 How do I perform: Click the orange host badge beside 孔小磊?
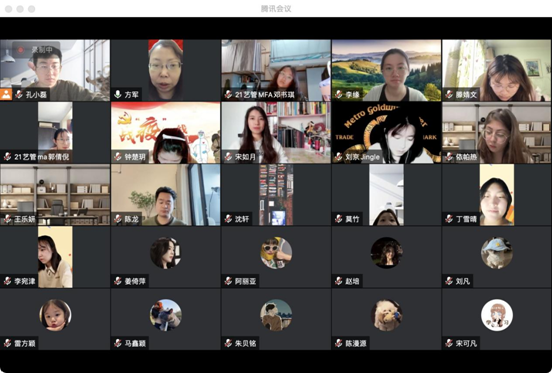coord(6,94)
